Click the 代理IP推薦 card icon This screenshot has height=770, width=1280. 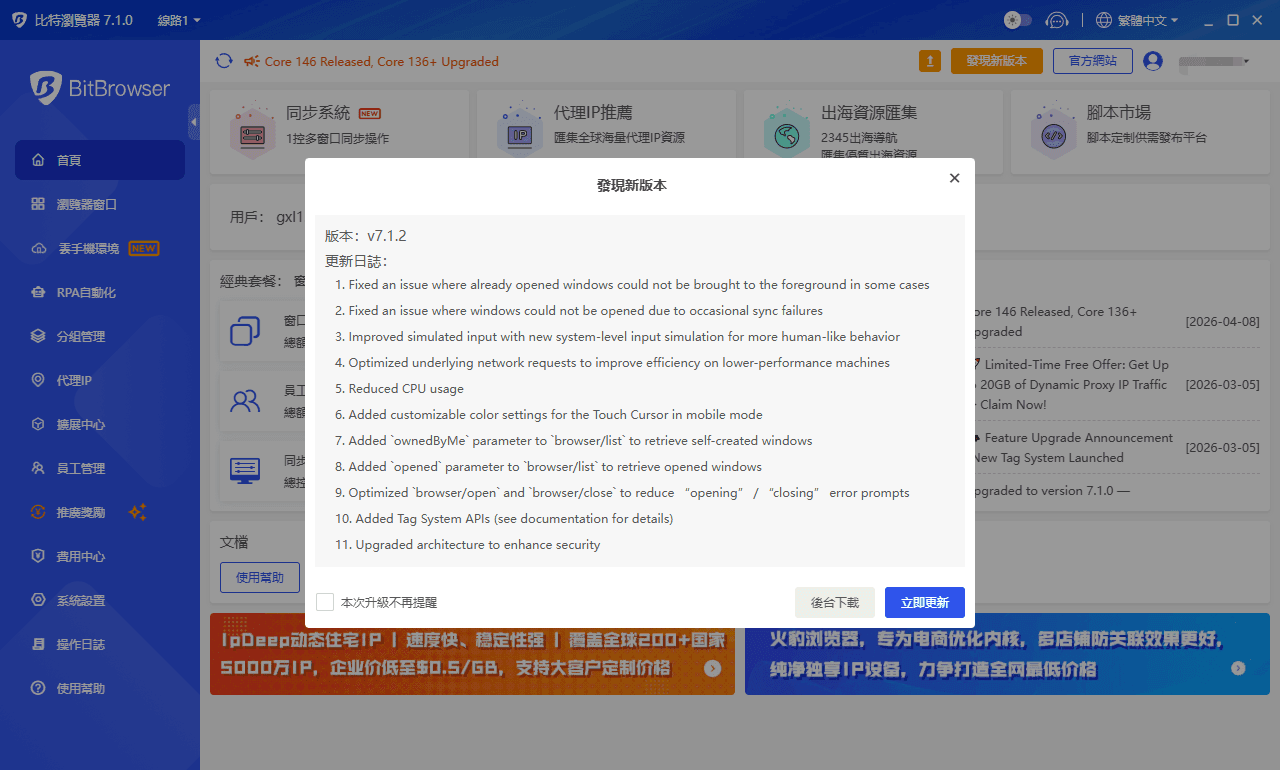pos(519,133)
